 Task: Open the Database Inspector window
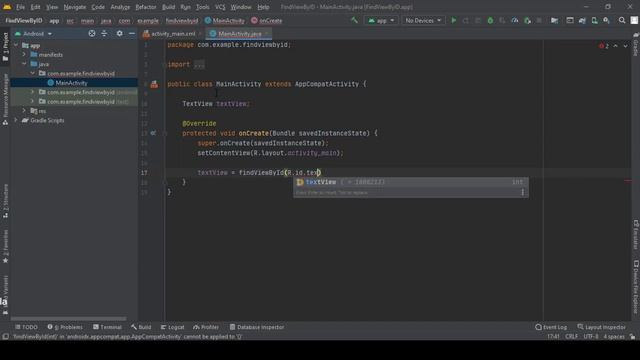(257, 327)
